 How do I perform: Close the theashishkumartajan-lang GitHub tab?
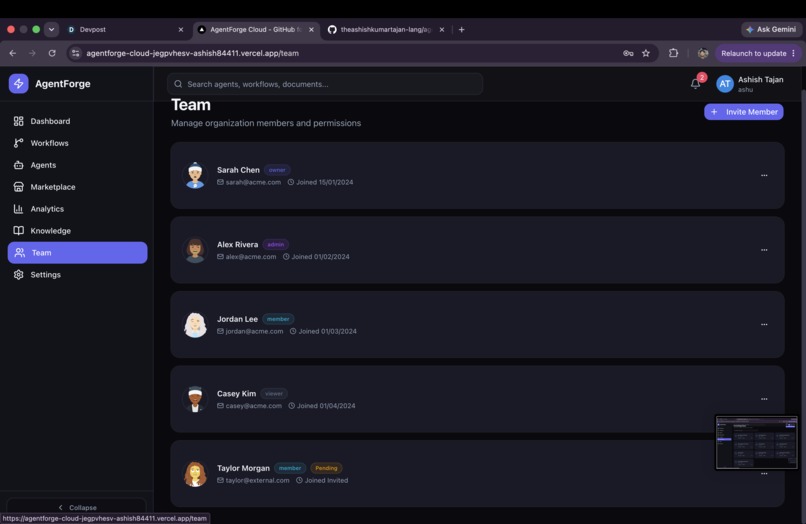pyautogui.click(x=442, y=29)
